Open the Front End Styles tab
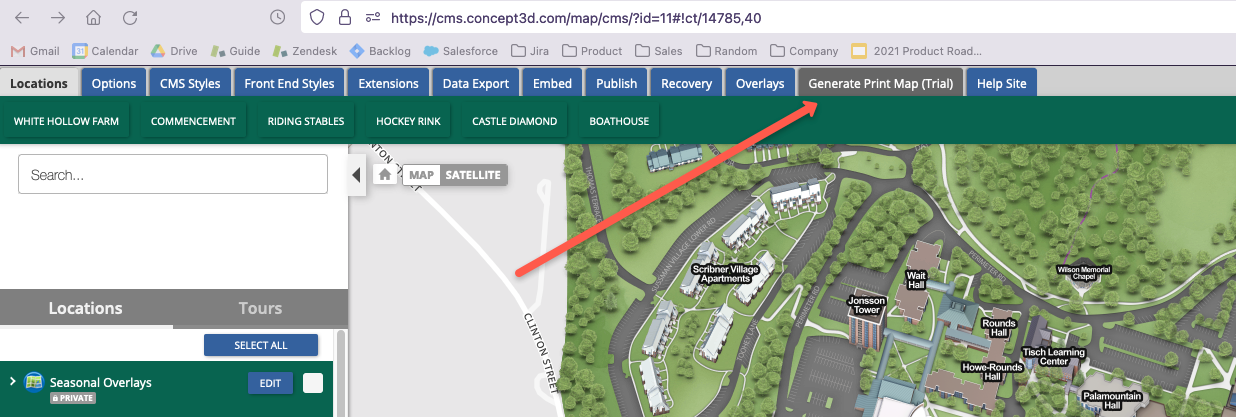The width and height of the screenshot is (1236, 417). pos(290,83)
